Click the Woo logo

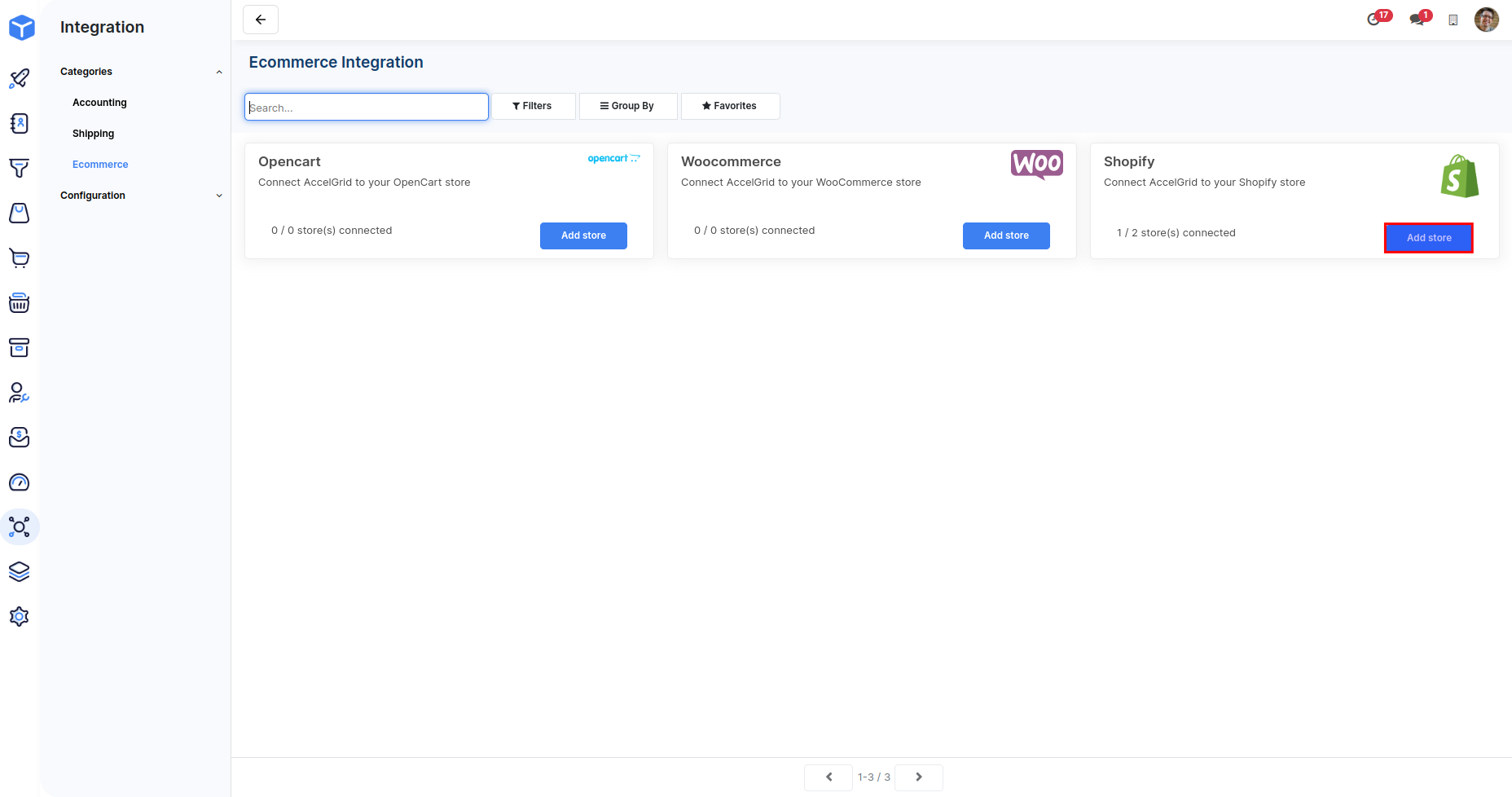point(1037,164)
